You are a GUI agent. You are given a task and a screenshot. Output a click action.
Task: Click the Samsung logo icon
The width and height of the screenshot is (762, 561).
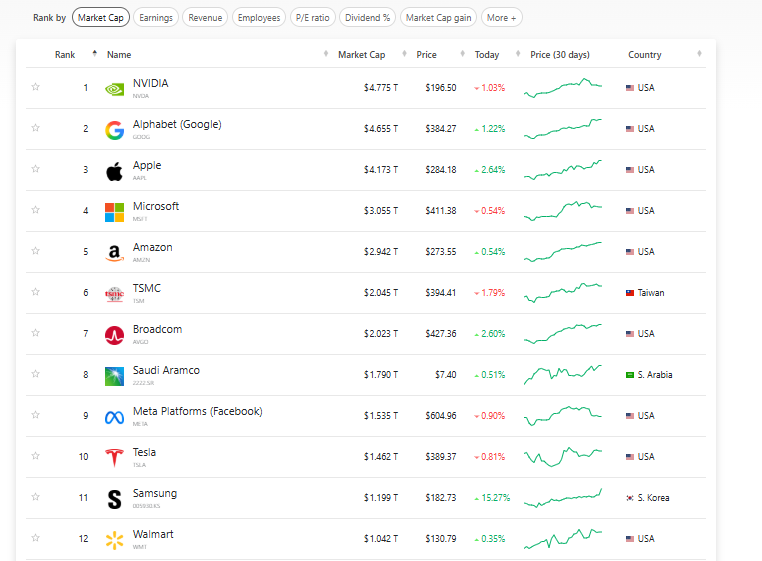[x=115, y=499]
